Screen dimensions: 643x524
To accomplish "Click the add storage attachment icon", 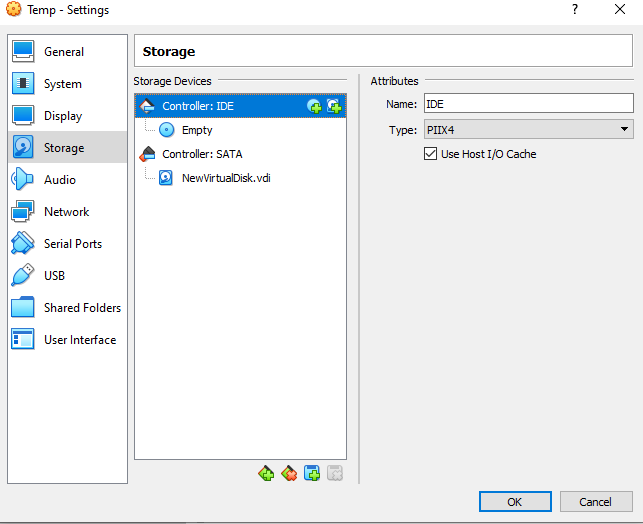I will point(312,473).
